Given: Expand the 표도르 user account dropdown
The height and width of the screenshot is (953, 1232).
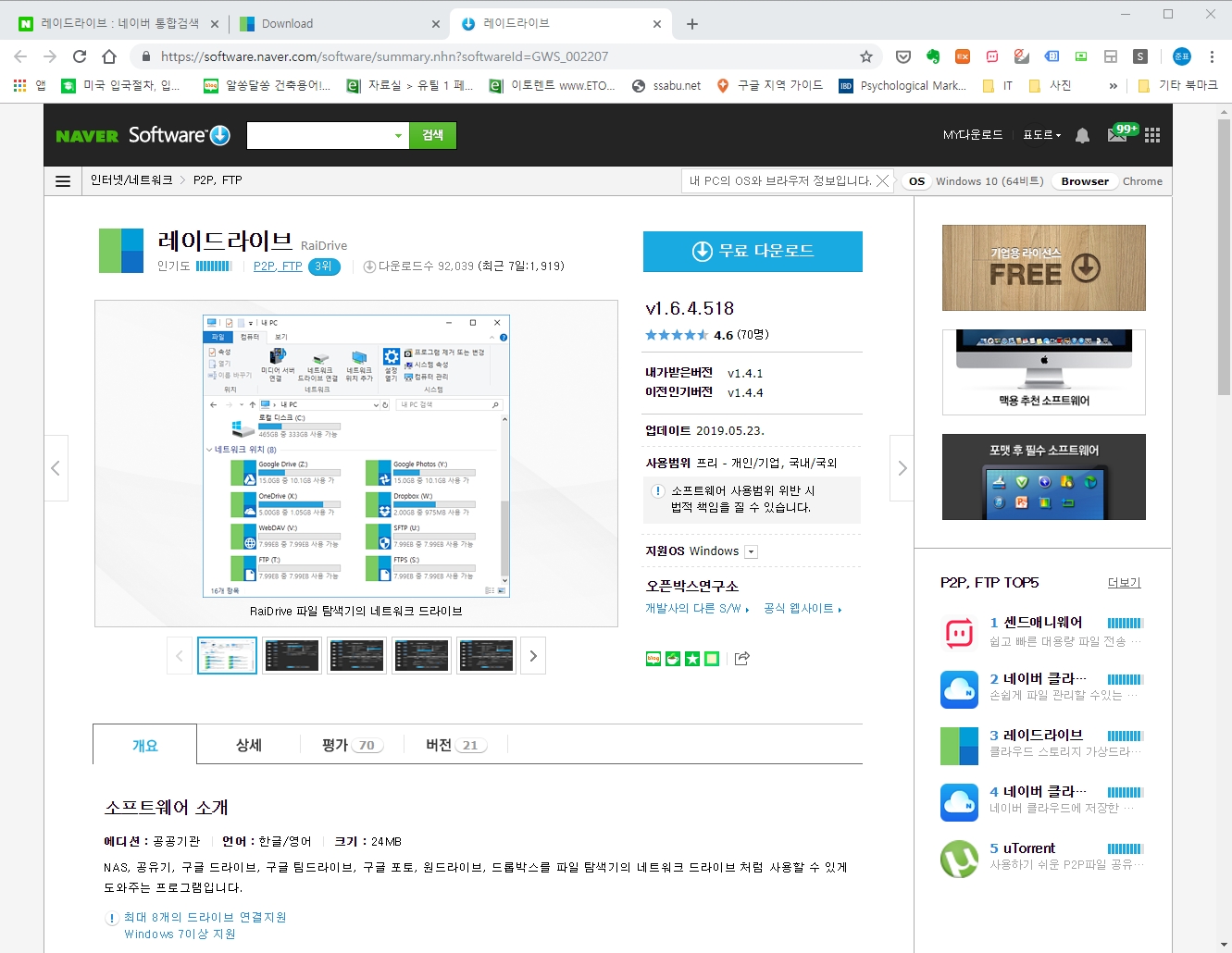Looking at the screenshot, I should [x=1042, y=135].
